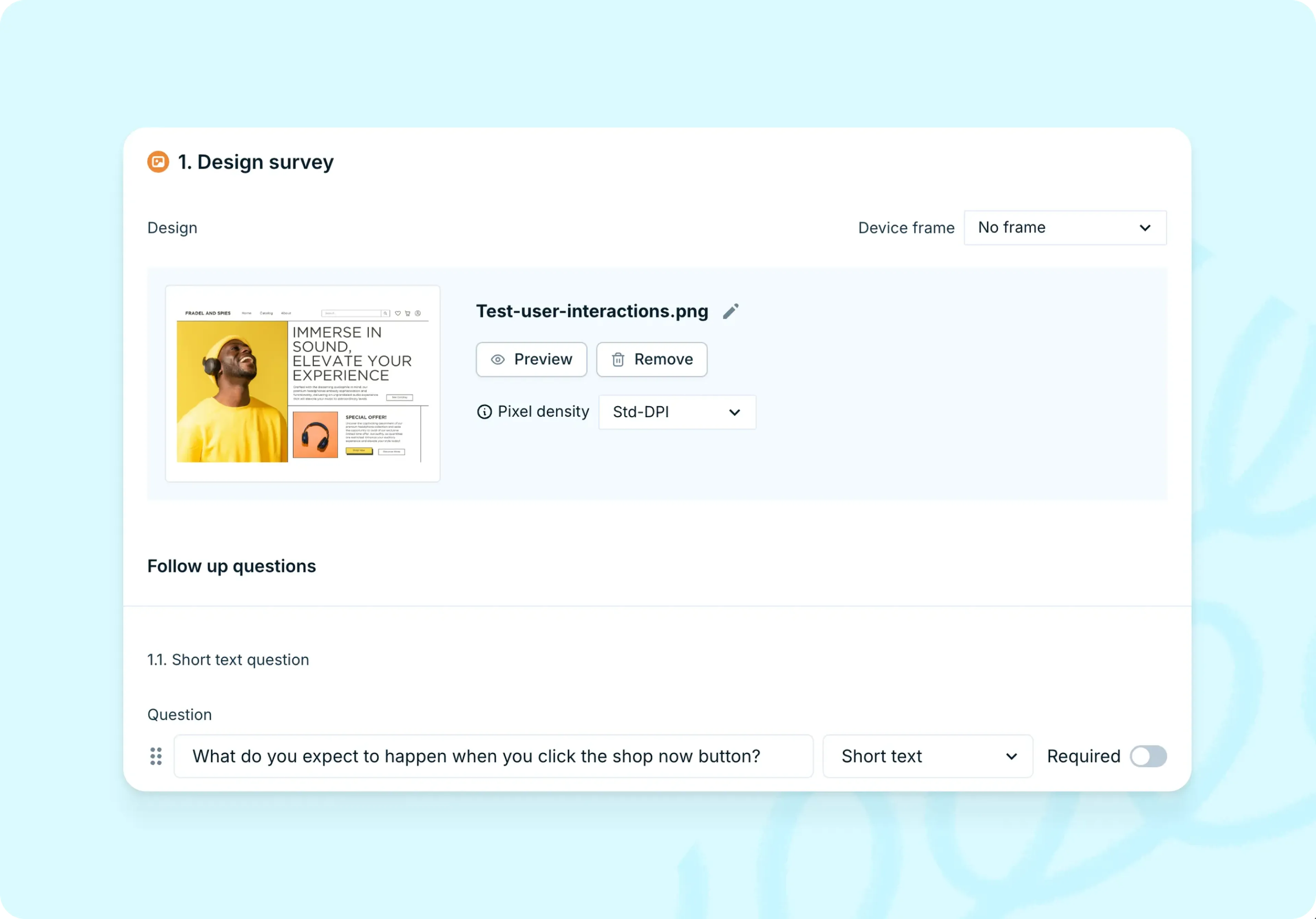This screenshot has width=1316, height=919.
Task: Click the Remove button
Action: pyautogui.click(x=652, y=359)
